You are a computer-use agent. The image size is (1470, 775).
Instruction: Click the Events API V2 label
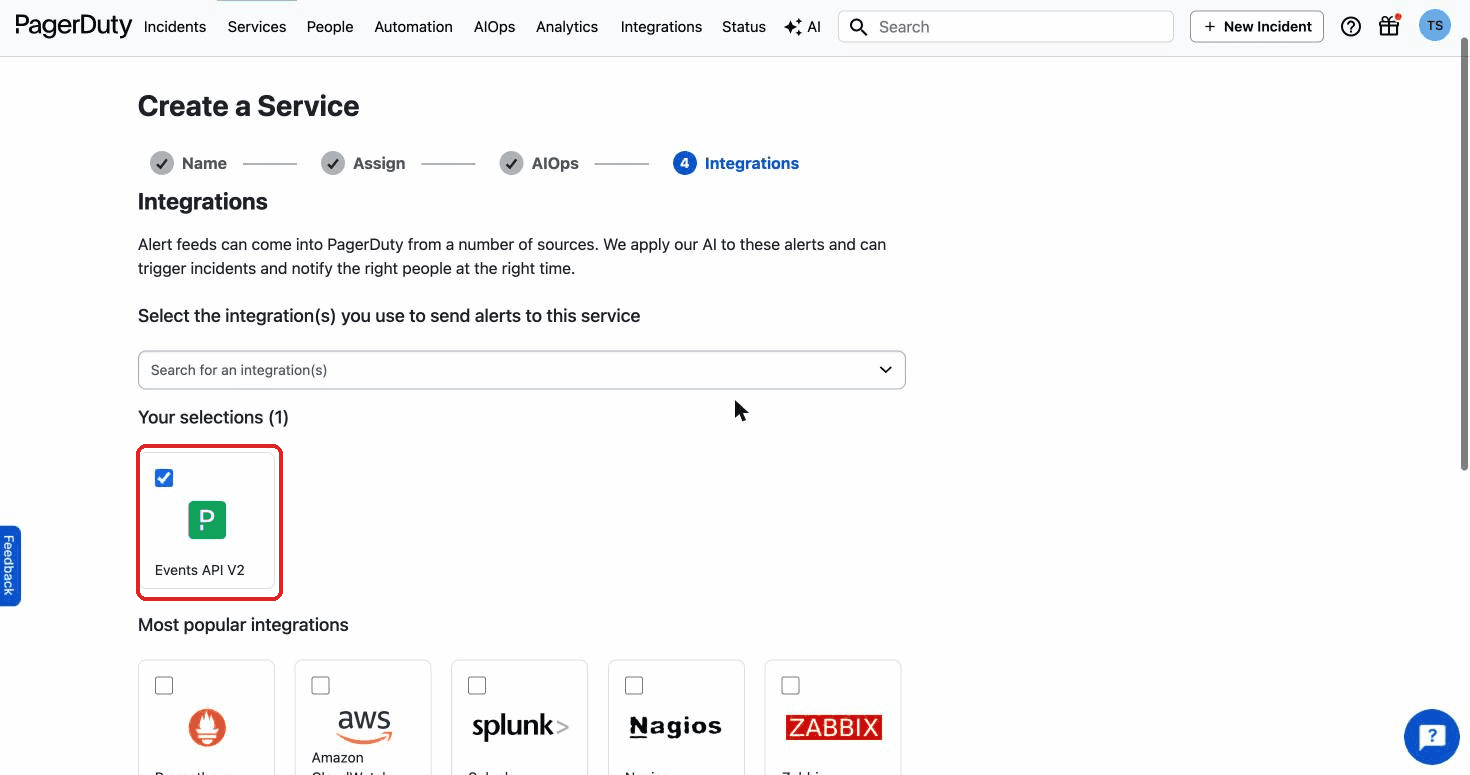200,570
